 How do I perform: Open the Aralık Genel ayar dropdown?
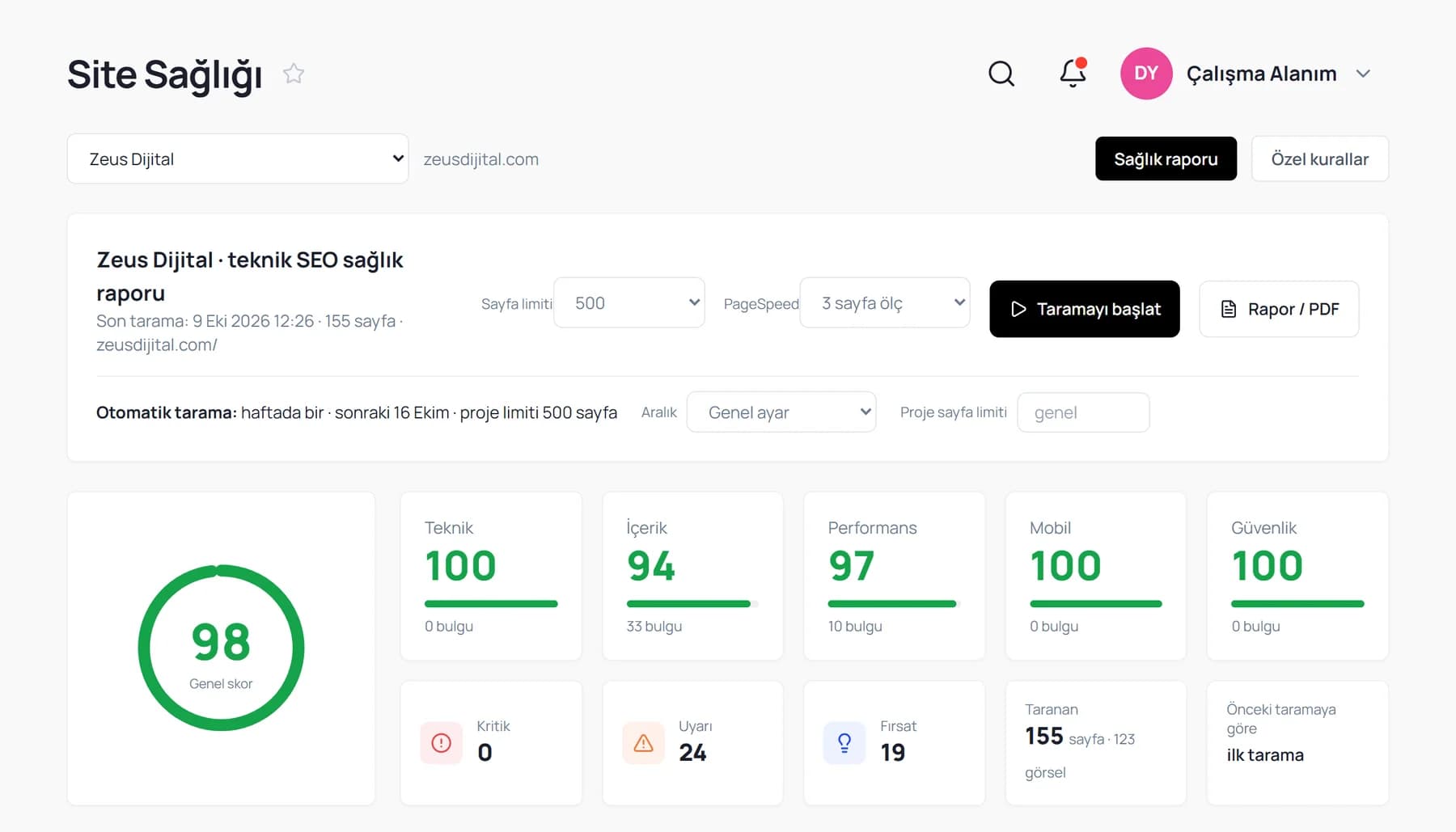coord(781,412)
